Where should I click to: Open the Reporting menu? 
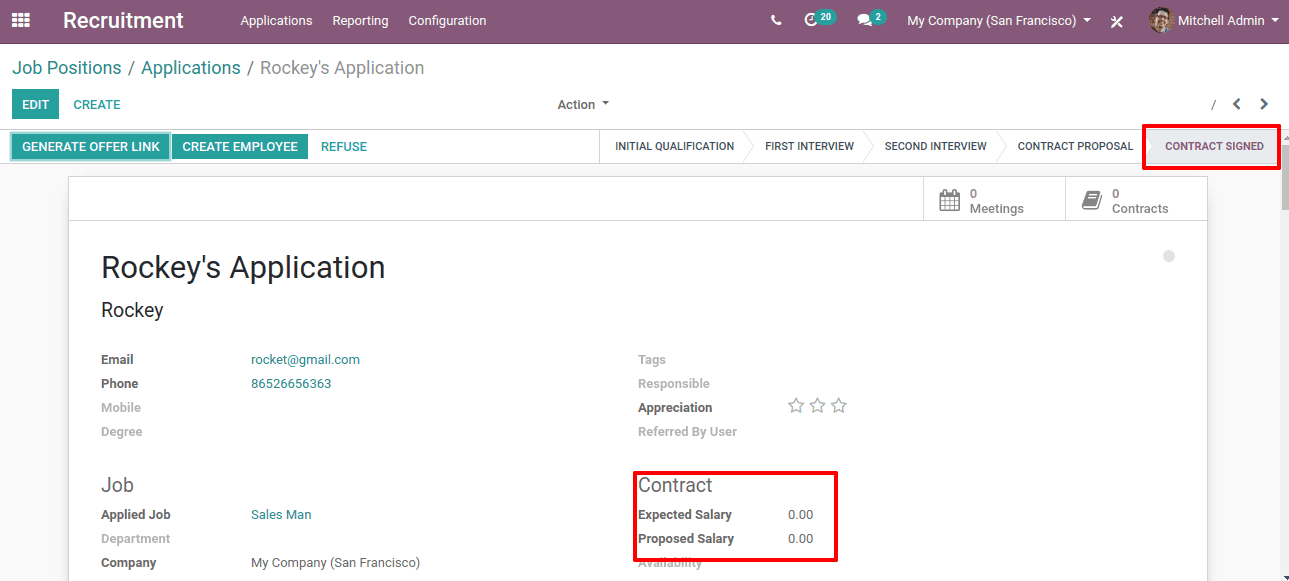click(360, 20)
